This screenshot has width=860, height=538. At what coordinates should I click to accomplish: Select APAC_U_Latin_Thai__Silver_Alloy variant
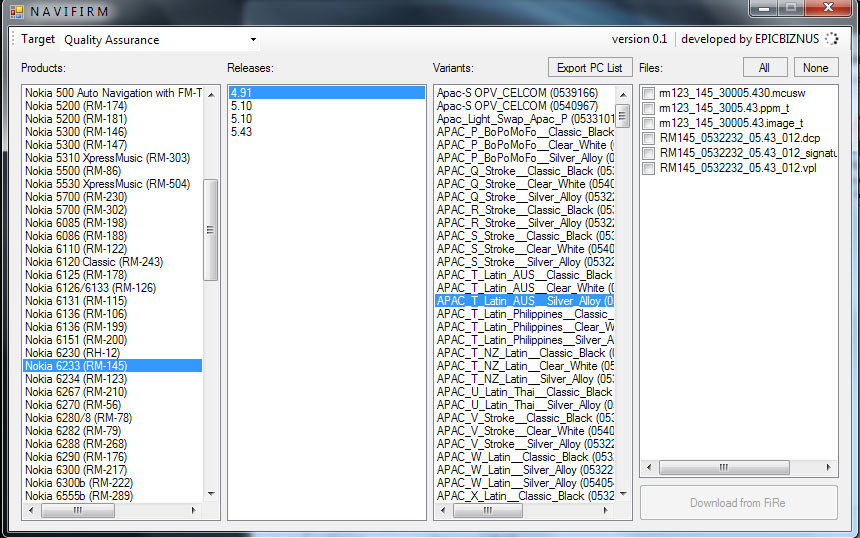pos(525,405)
